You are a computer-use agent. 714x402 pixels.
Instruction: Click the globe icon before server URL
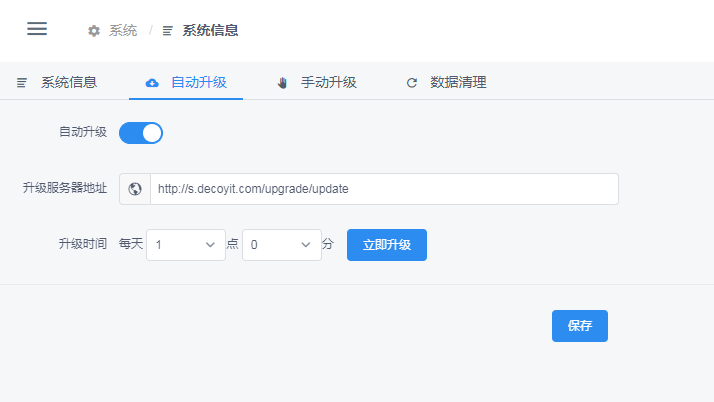click(135, 189)
